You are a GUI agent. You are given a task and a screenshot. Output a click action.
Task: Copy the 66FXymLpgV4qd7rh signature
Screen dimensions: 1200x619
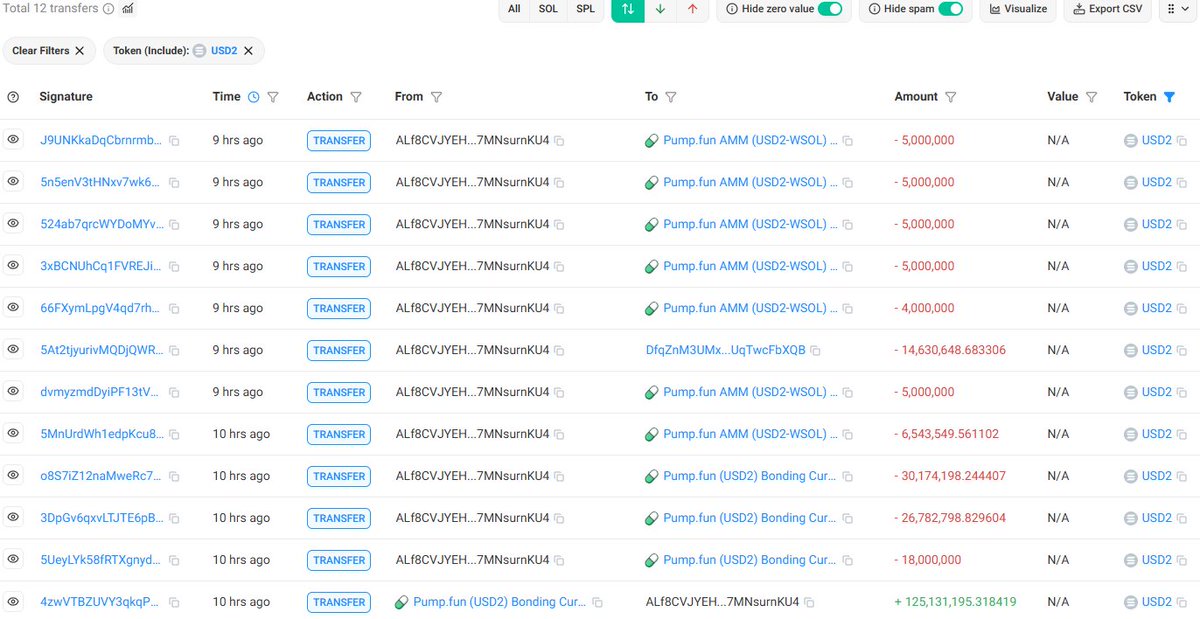pos(174,309)
